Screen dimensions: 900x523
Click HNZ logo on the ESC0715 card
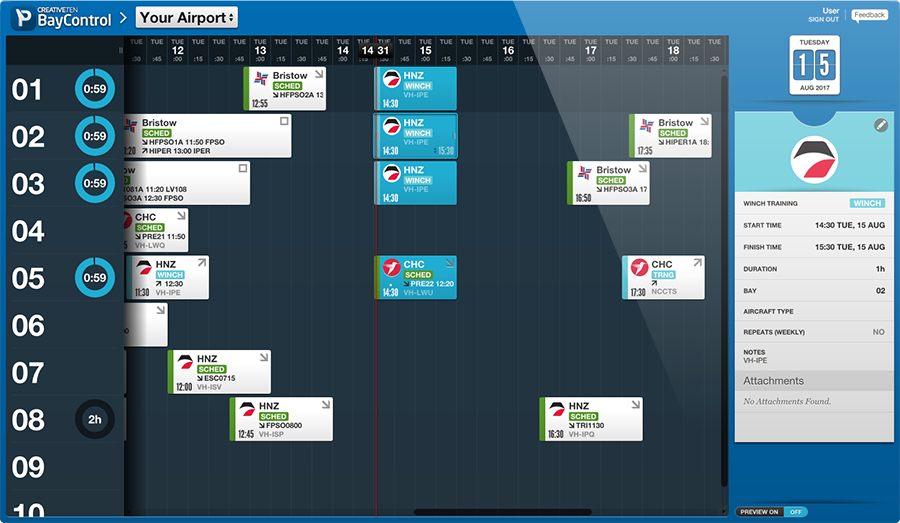[185, 362]
